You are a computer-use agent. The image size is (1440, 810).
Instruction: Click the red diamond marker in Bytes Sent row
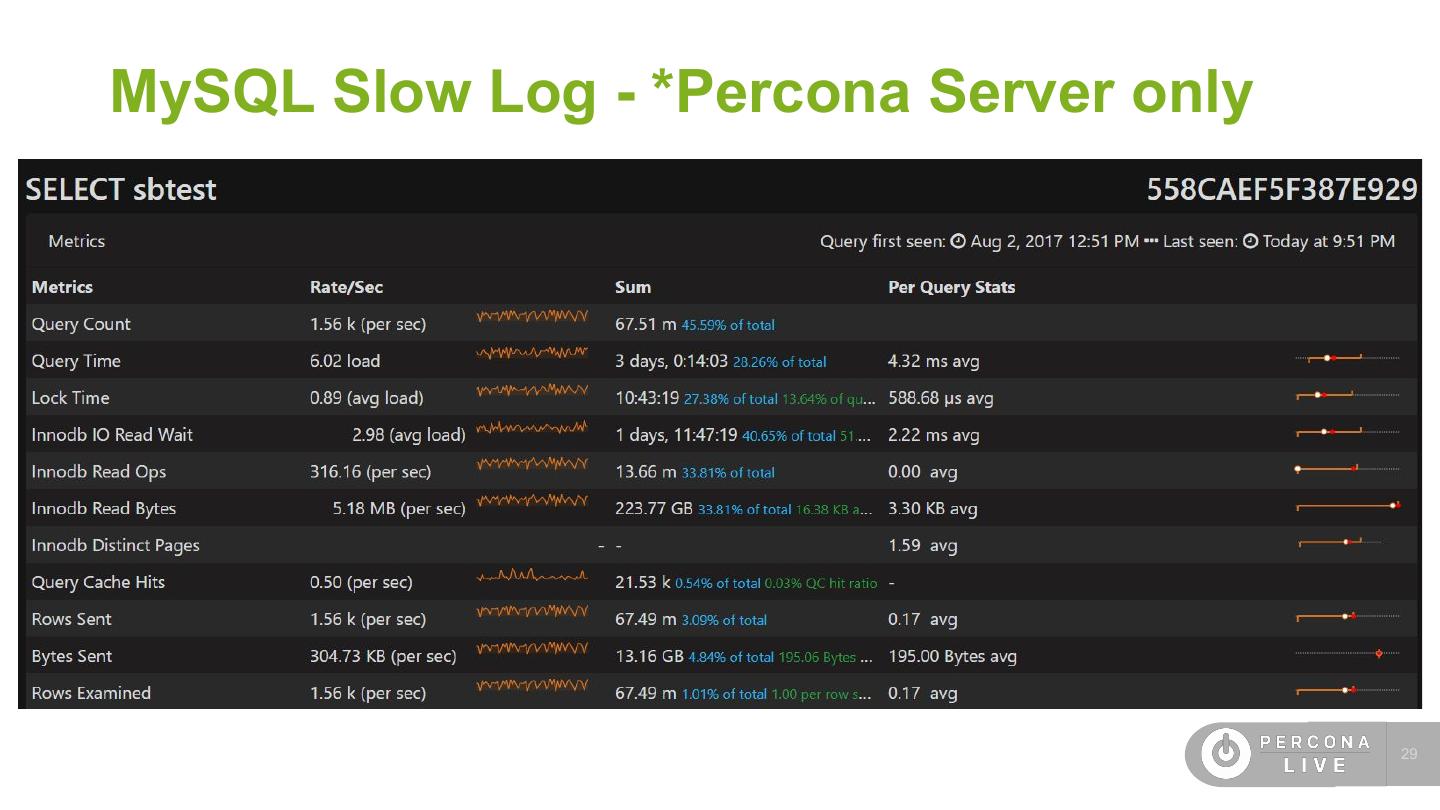pyautogui.click(x=1379, y=654)
